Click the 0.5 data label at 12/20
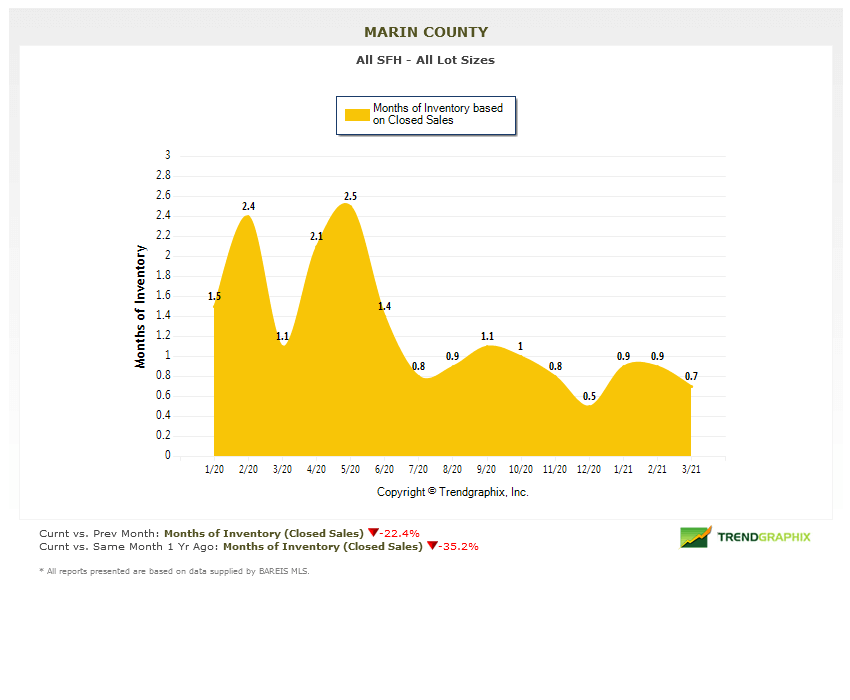The image size is (850, 700). click(589, 396)
